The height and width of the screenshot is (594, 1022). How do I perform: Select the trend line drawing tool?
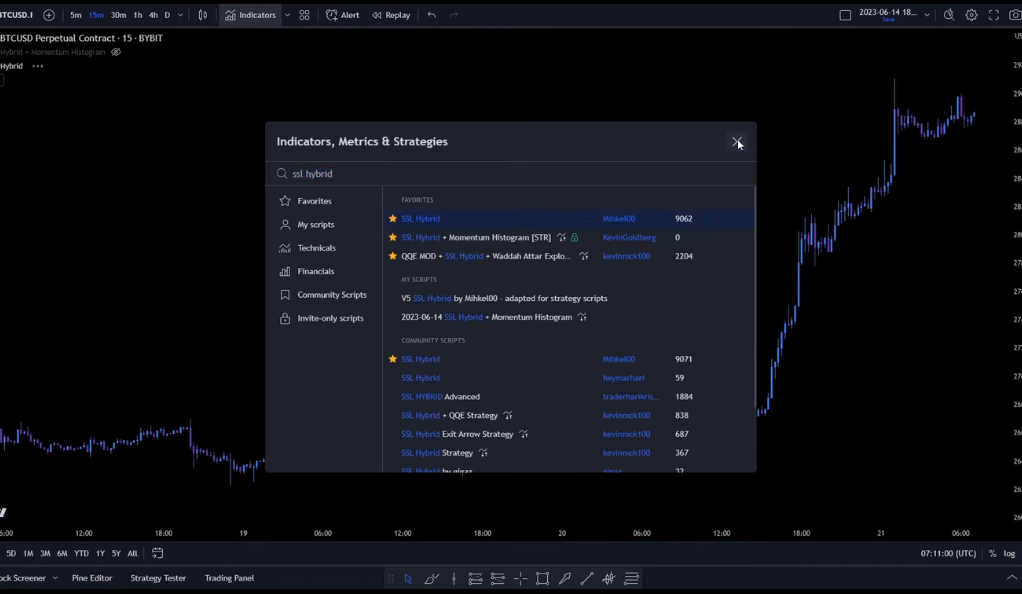[587, 578]
